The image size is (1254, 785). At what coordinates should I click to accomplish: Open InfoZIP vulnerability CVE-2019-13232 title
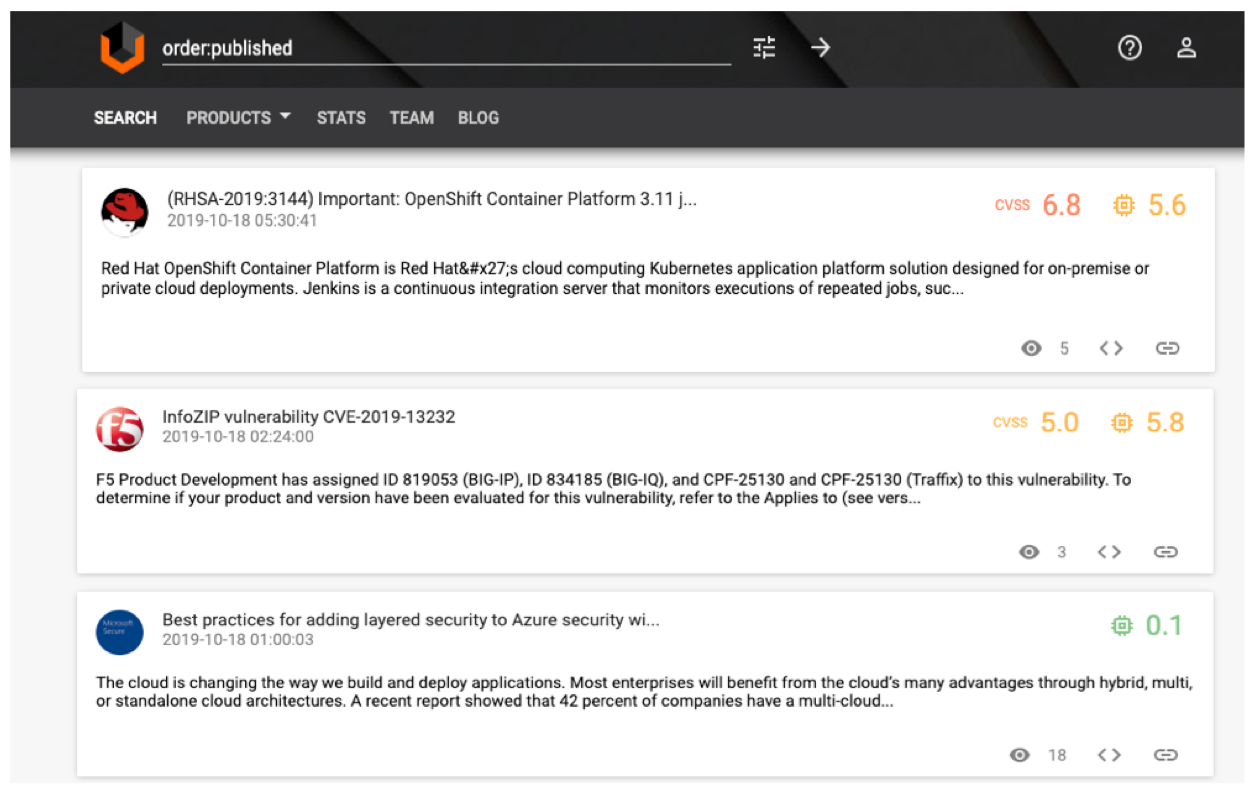pos(309,417)
